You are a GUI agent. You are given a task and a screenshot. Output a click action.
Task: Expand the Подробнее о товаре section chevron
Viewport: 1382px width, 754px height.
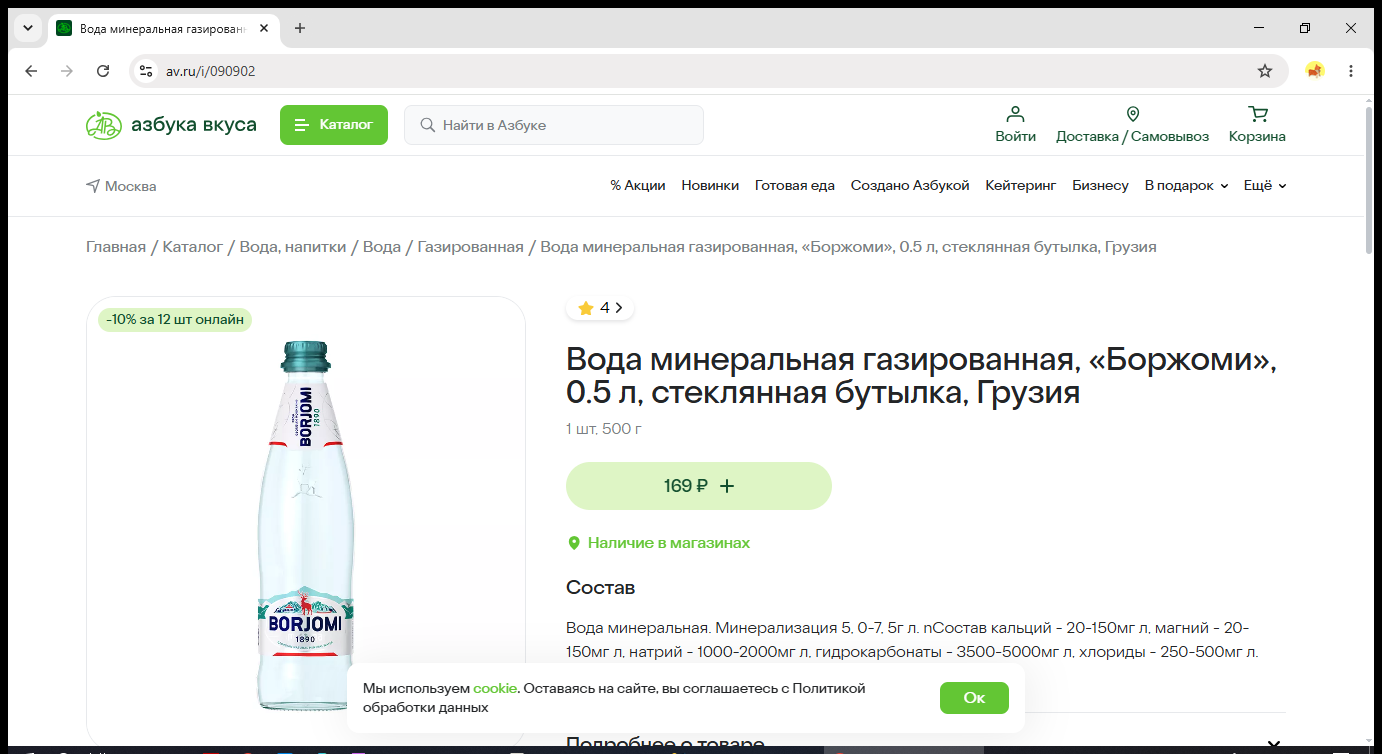pos(1274,745)
